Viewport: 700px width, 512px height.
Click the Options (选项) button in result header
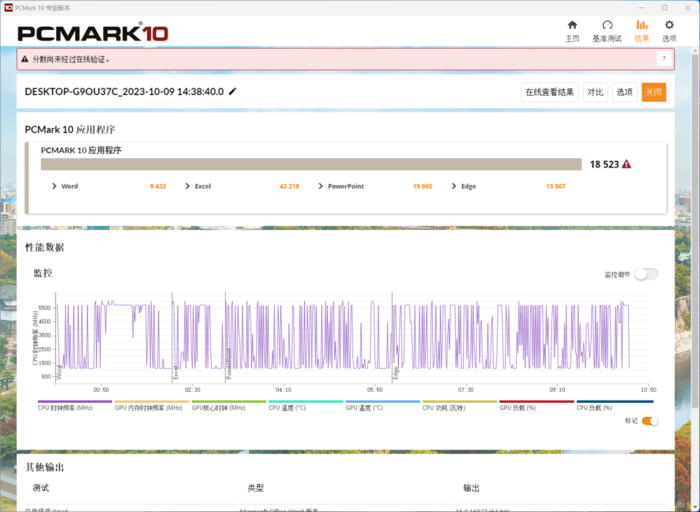(624, 92)
